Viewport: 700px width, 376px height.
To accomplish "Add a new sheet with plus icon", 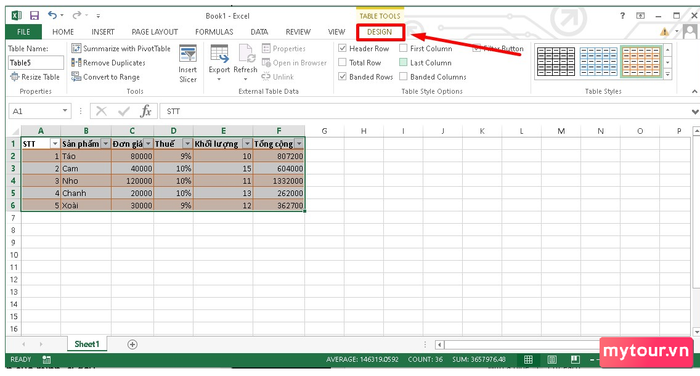I will (132, 344).
